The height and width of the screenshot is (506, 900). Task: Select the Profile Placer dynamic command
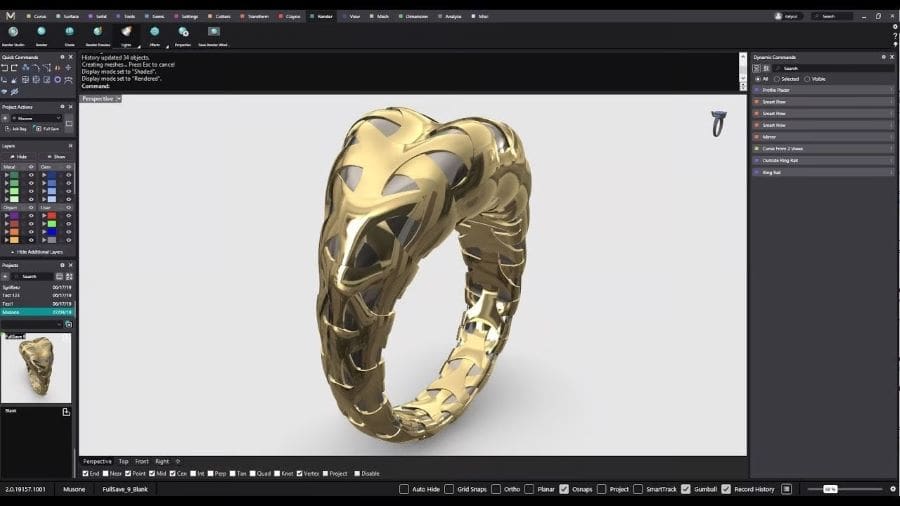[823, 90]
